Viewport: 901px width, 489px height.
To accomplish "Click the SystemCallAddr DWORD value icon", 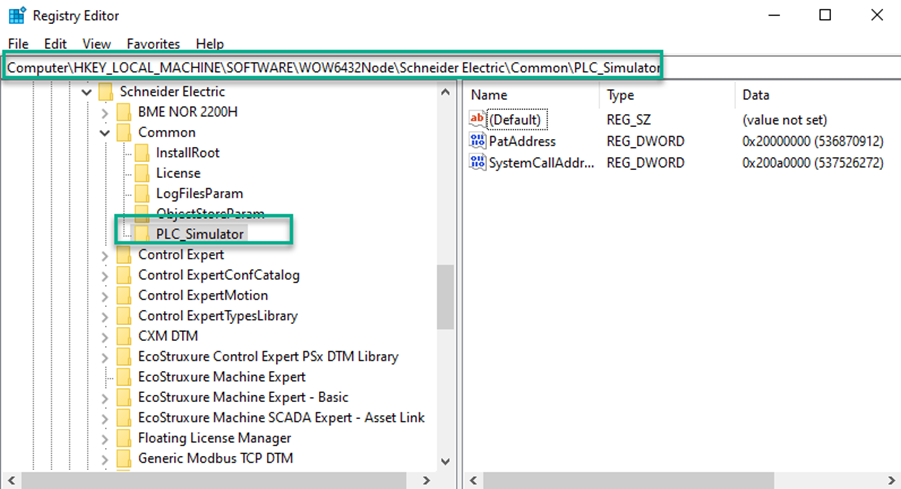I will pos(478,162).
